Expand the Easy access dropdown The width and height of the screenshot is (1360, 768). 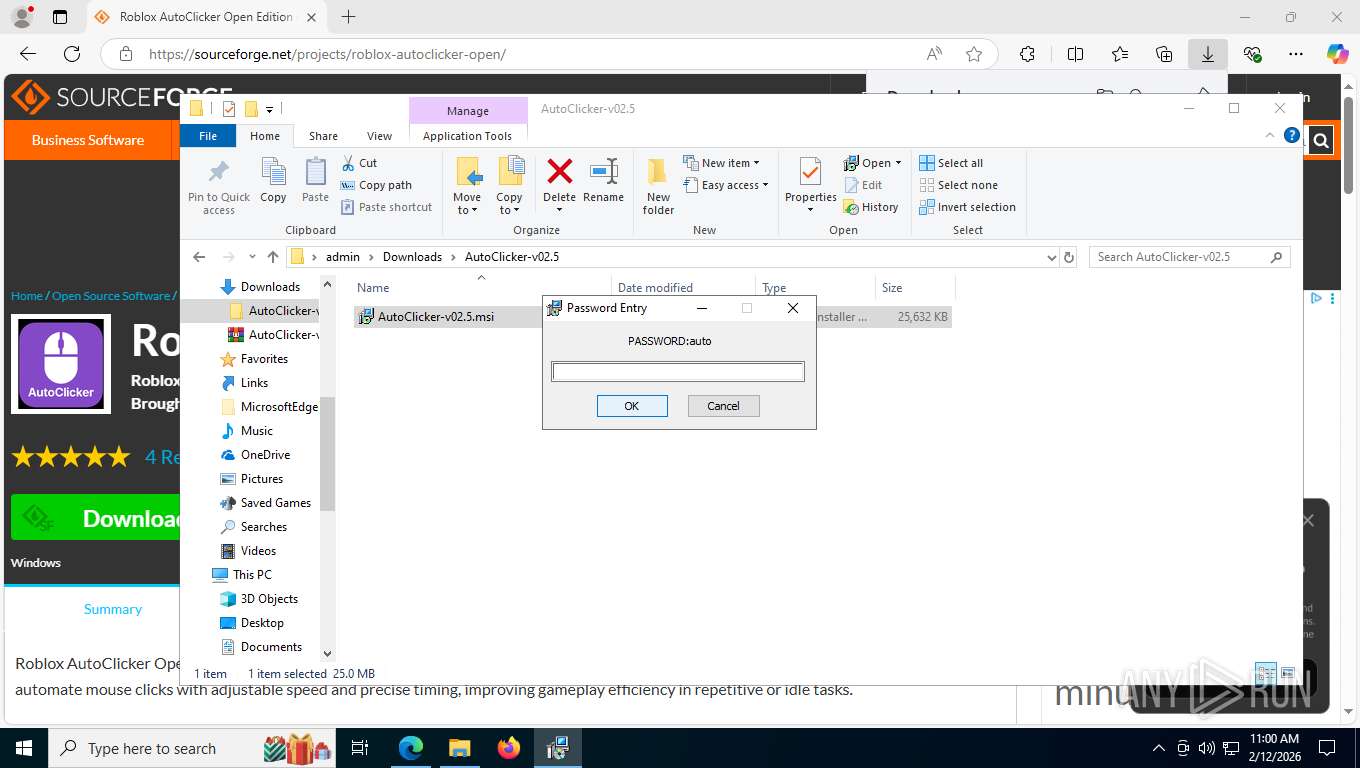click(727, 185)
